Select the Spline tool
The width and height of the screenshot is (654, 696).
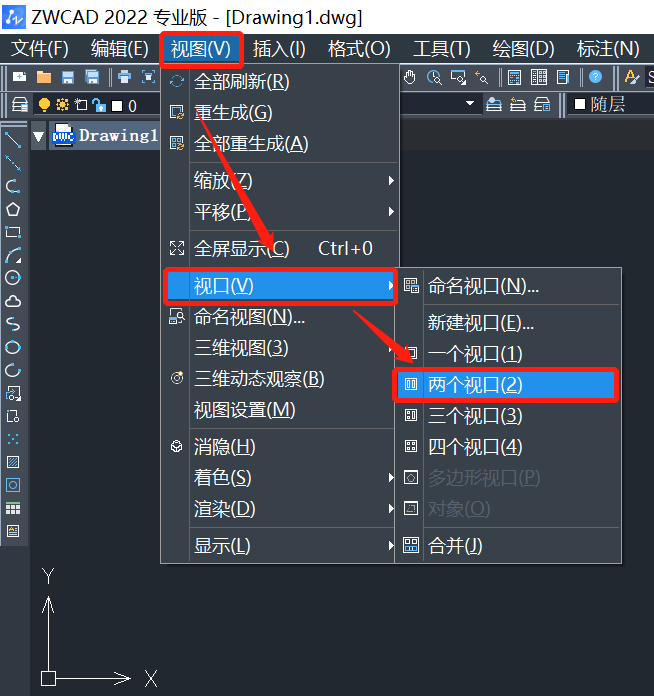coord(13,324)
